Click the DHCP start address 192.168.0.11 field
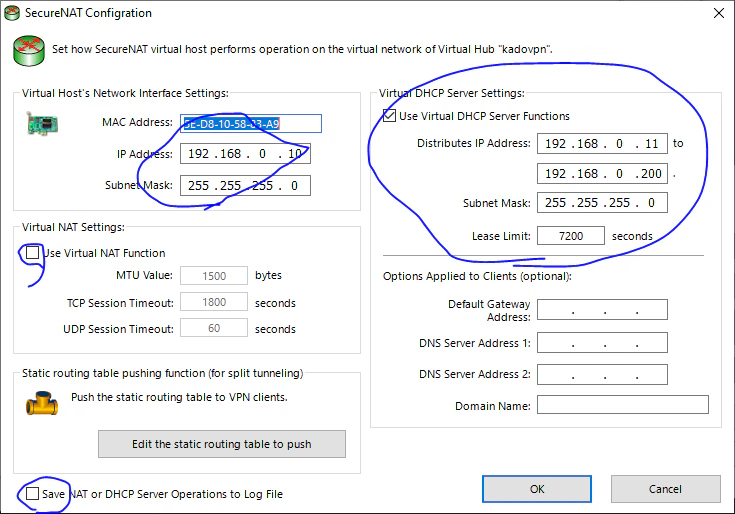The image size is (735, 514). click(602, 143)
